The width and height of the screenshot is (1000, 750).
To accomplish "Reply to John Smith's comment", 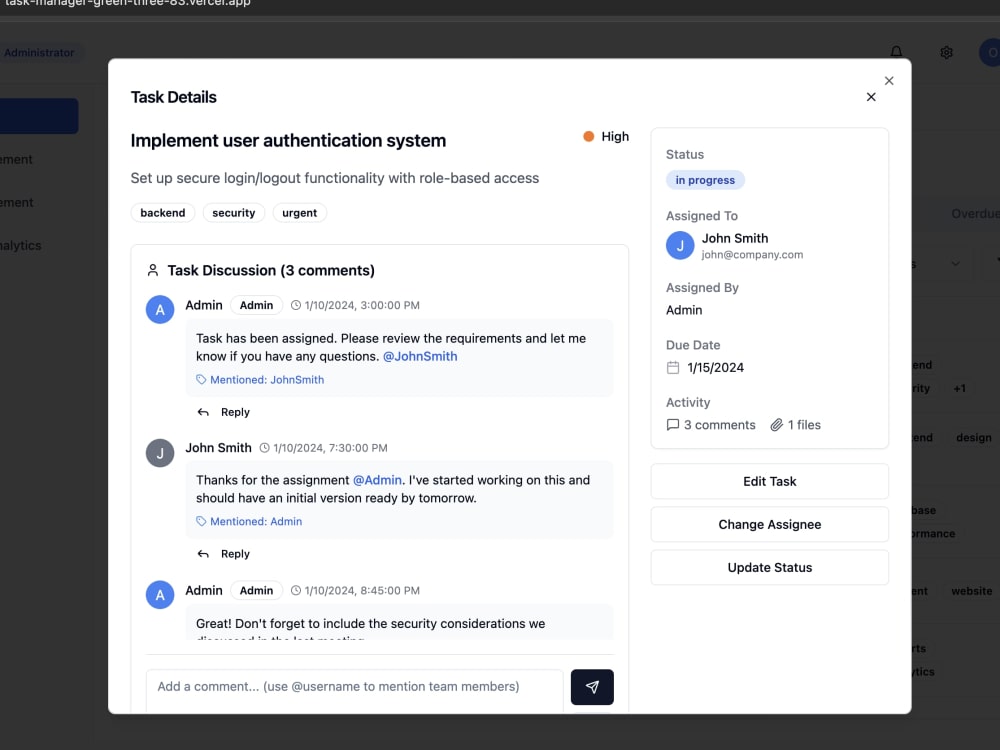I will [x=224, y=554].
